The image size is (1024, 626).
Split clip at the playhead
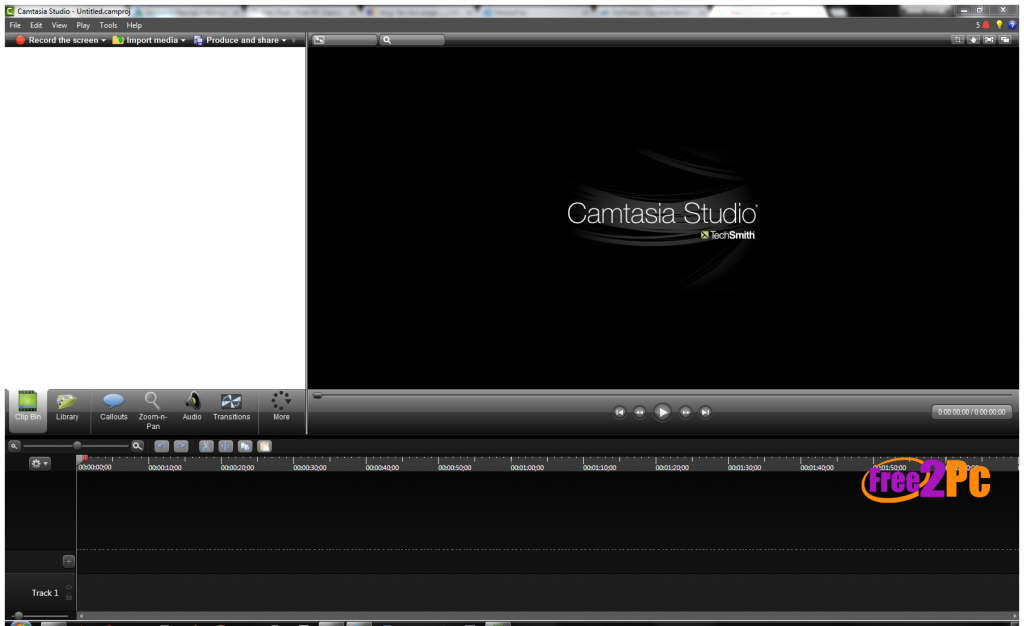tap(225, 446)
